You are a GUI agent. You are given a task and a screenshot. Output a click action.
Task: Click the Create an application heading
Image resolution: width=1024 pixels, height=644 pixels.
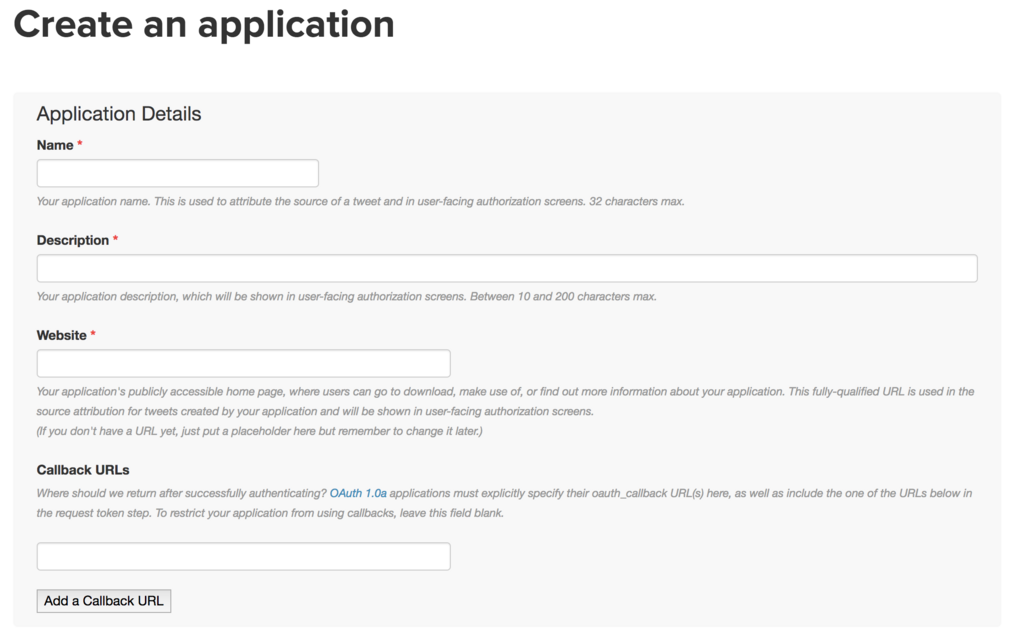[204, 24]
